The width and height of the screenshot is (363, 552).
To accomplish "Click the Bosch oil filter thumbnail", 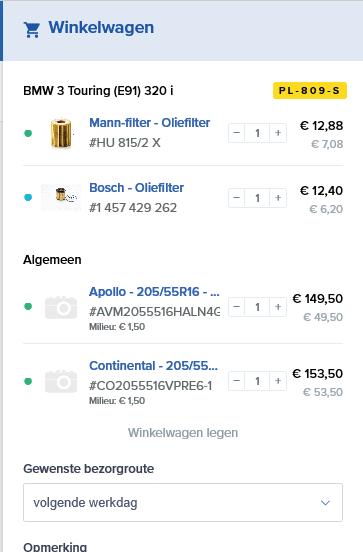I will point(61,197).
